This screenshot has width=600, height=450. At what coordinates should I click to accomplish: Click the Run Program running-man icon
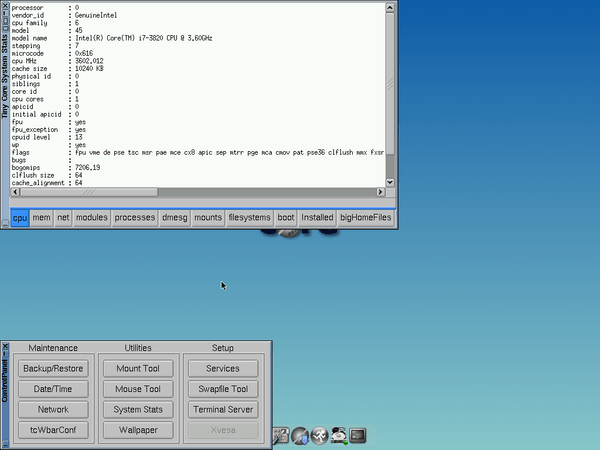point(319,435)
